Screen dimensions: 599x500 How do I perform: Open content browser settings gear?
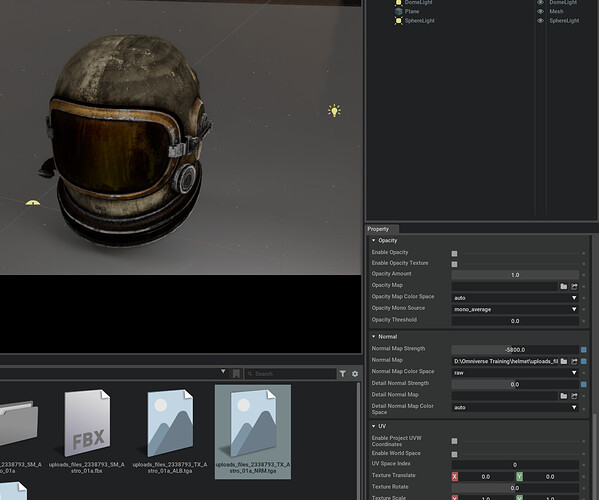click(x=355, y=374)
